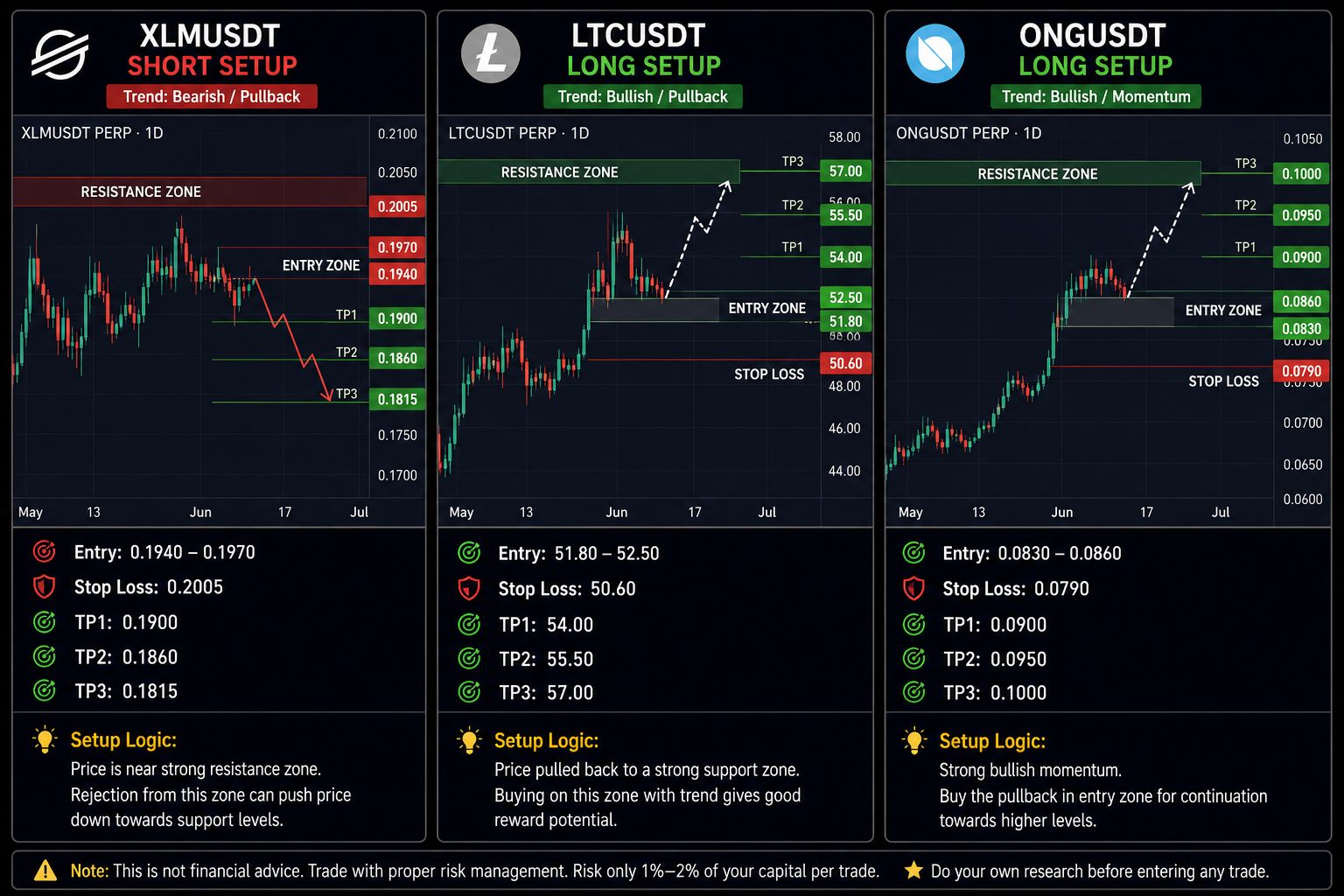
Task: Click the red 50.60 price tag on LTCUSDT chart
Action: (x=846, y=363)
